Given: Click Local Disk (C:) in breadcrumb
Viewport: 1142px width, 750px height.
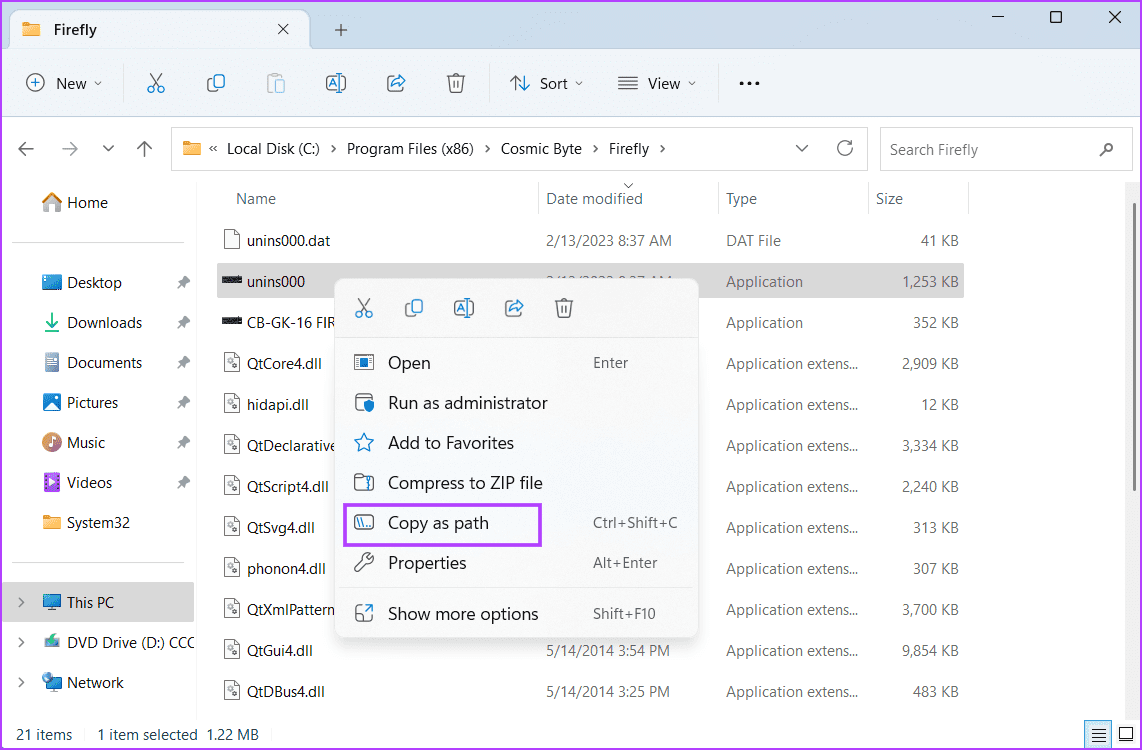Looking at the screenshot, I should [x=273, y=149].
